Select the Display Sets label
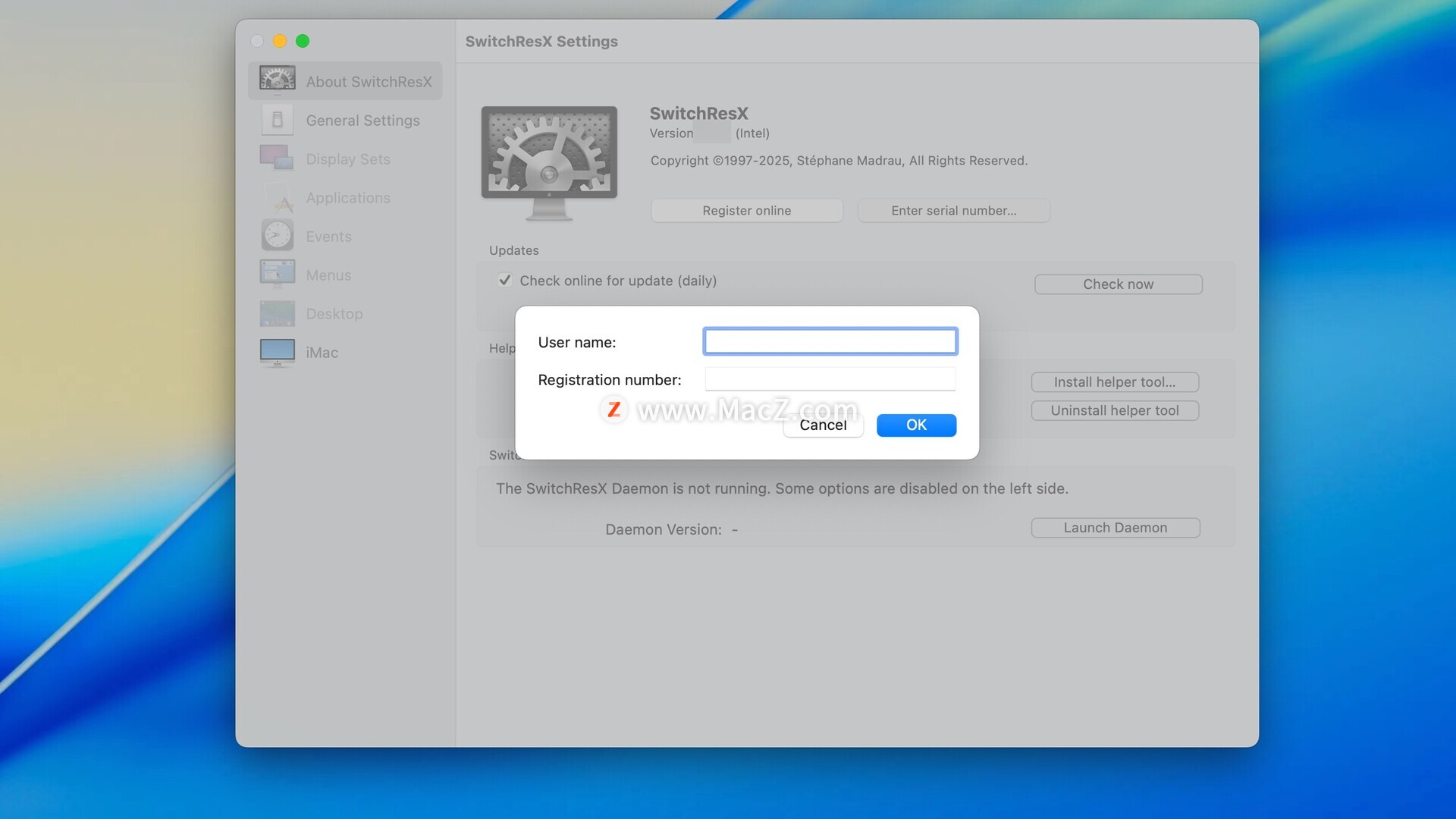This screenshot has width=1456, height=819. click(348, 159)
